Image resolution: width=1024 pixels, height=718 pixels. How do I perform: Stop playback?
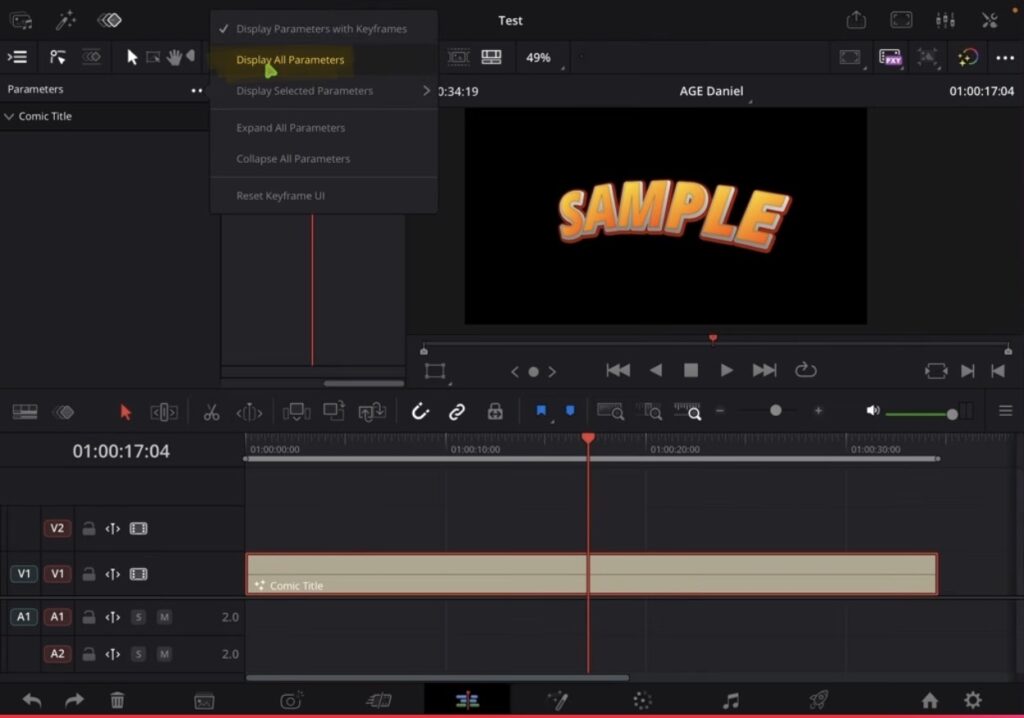[691, 370]
